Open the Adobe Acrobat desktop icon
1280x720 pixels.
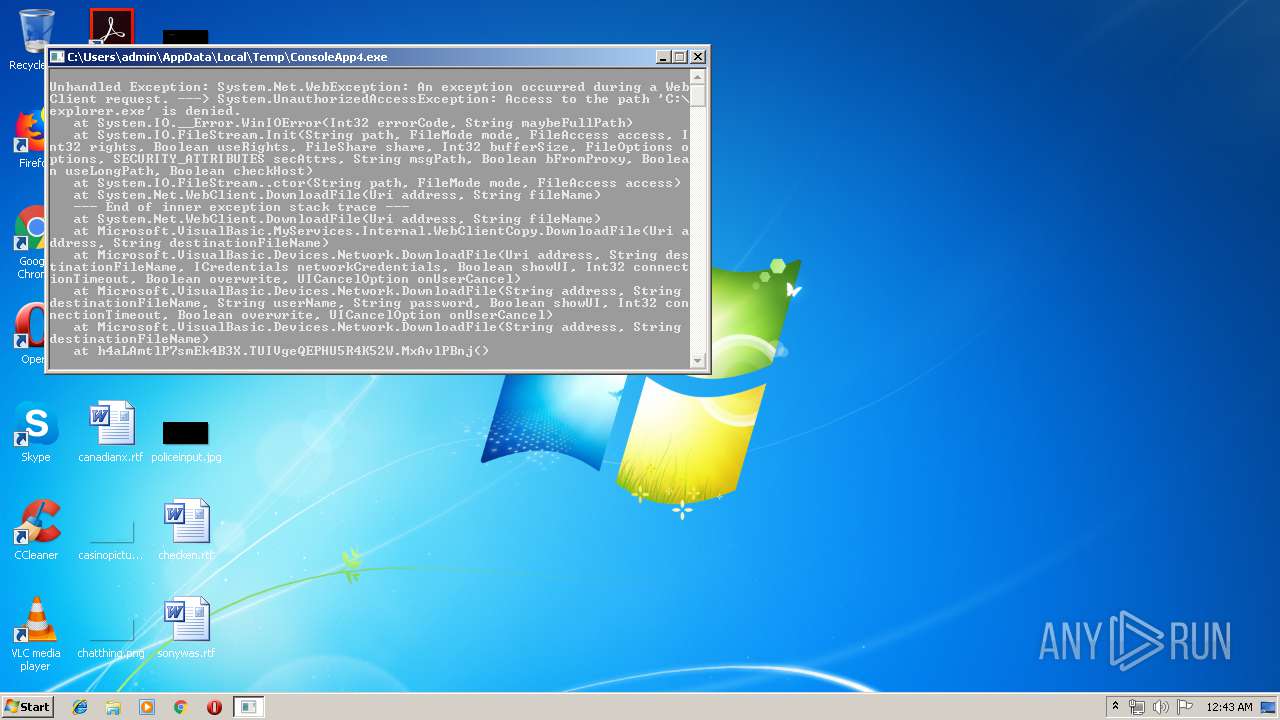(x=111, y=27)
